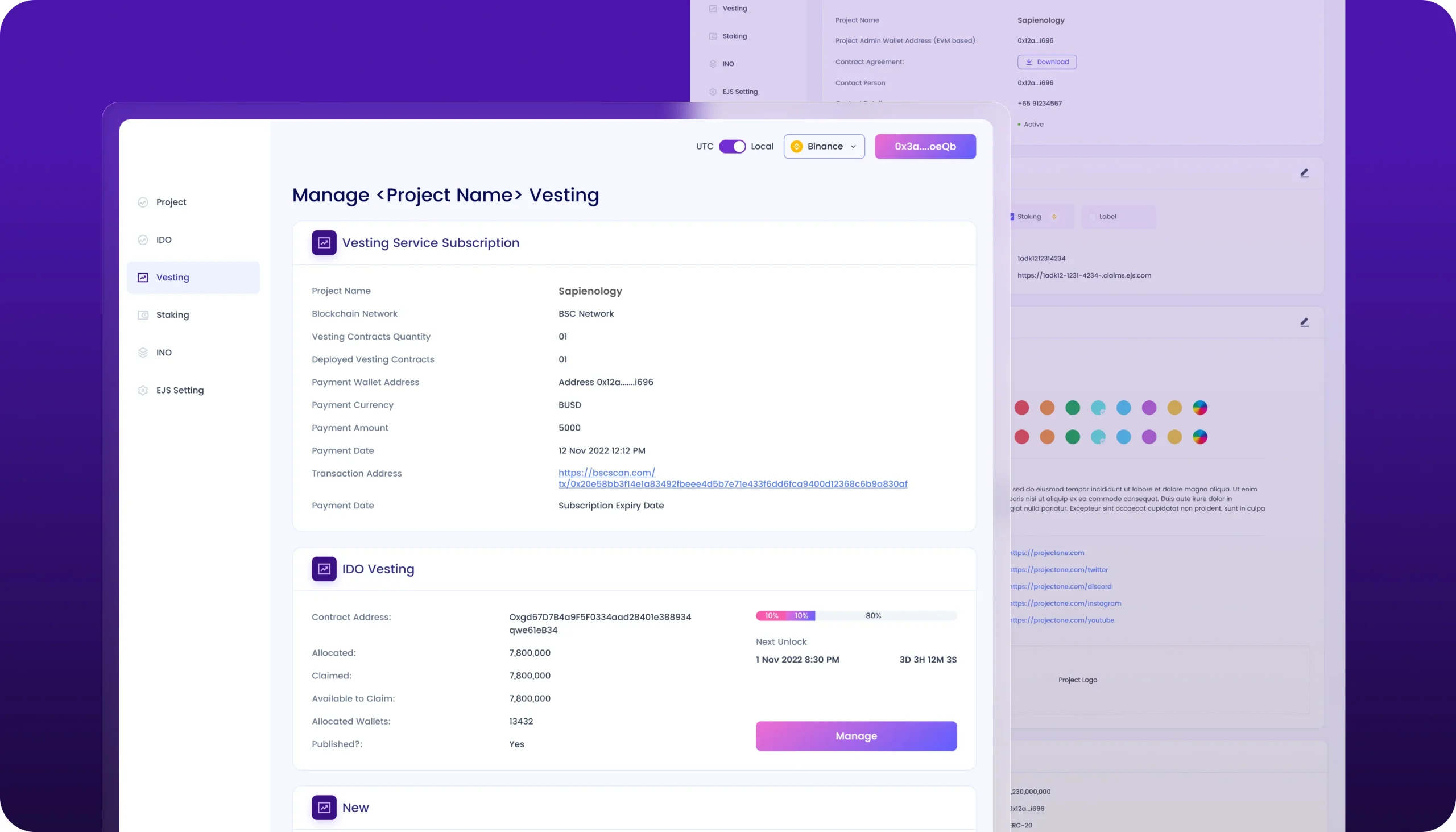Viewport: 1456px width, 832px height.
Task: Click the Staking wallet icon in sidebar
Action: 143,316
